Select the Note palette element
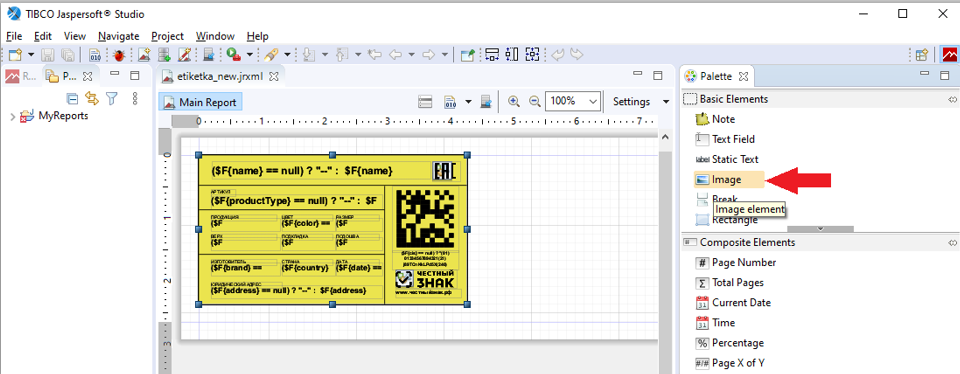 [x=716, y=119]
